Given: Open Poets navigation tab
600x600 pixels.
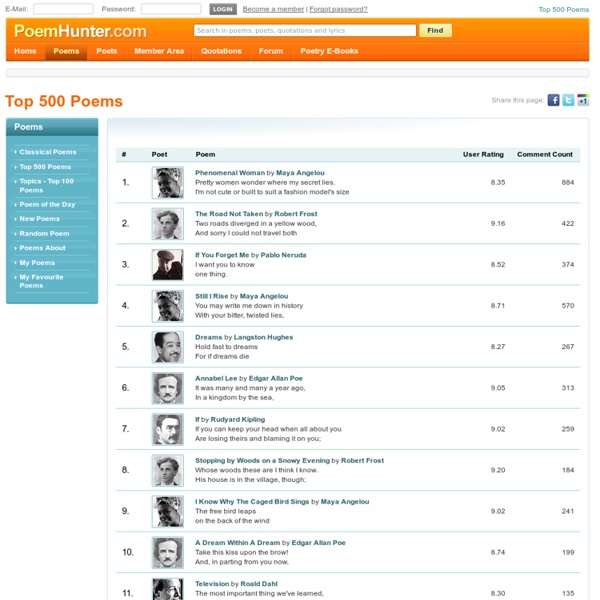Looking at the screenshot, I should (x=107, y=51).
